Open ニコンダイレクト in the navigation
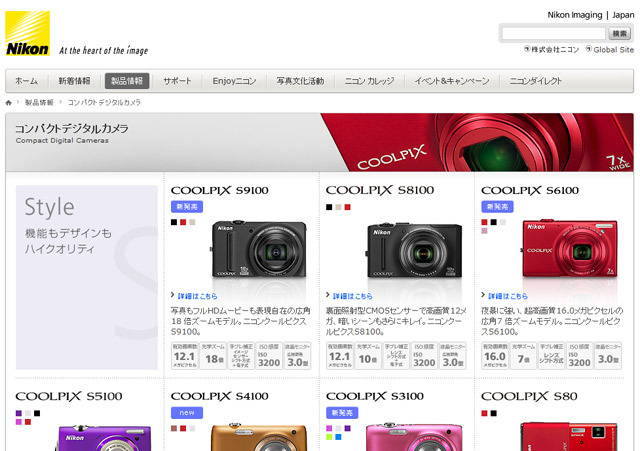This screenshot has width=640, height=451. (536, 81)
